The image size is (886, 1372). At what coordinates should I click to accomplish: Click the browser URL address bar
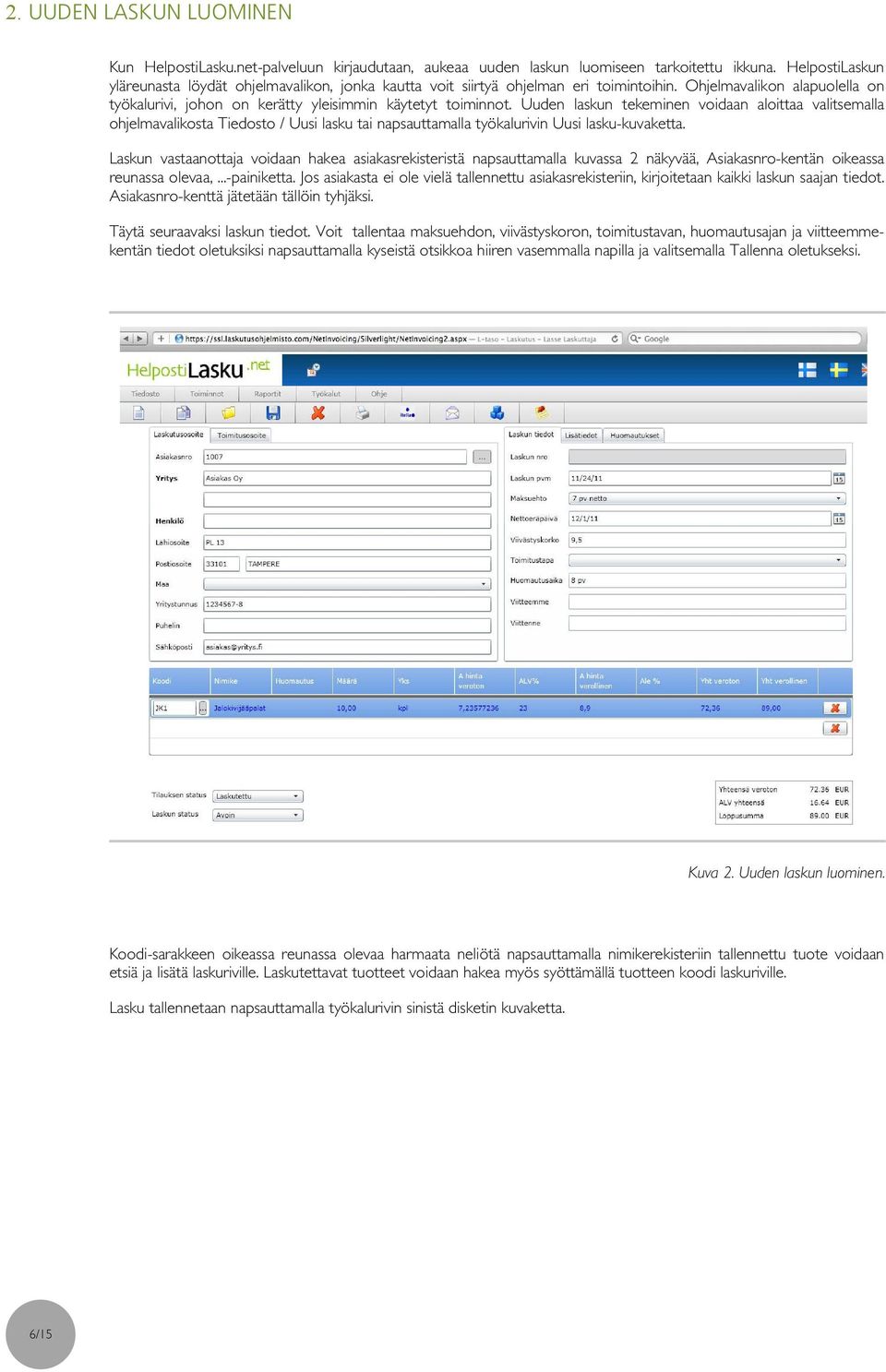[x=388, y=339]
